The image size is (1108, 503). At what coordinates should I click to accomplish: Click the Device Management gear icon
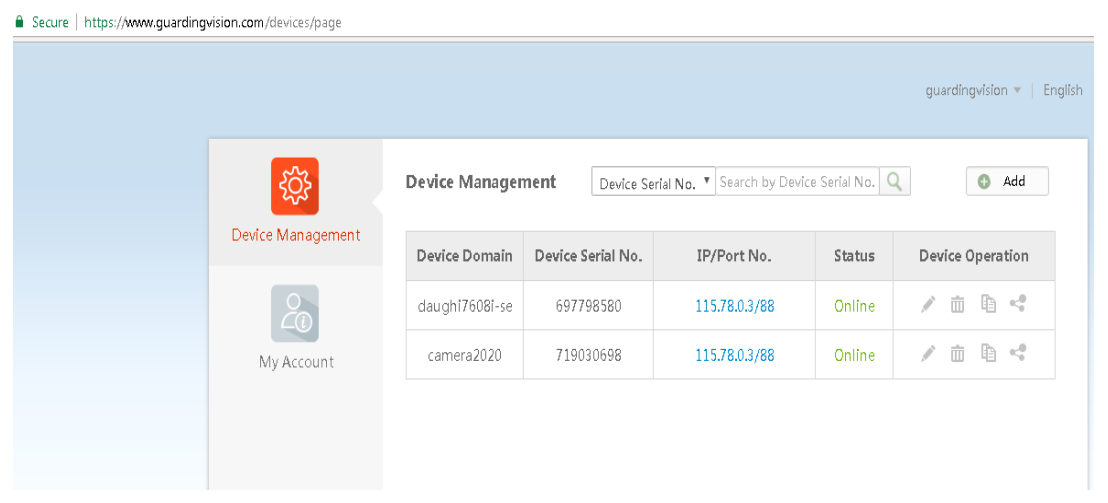click(295, 186)
